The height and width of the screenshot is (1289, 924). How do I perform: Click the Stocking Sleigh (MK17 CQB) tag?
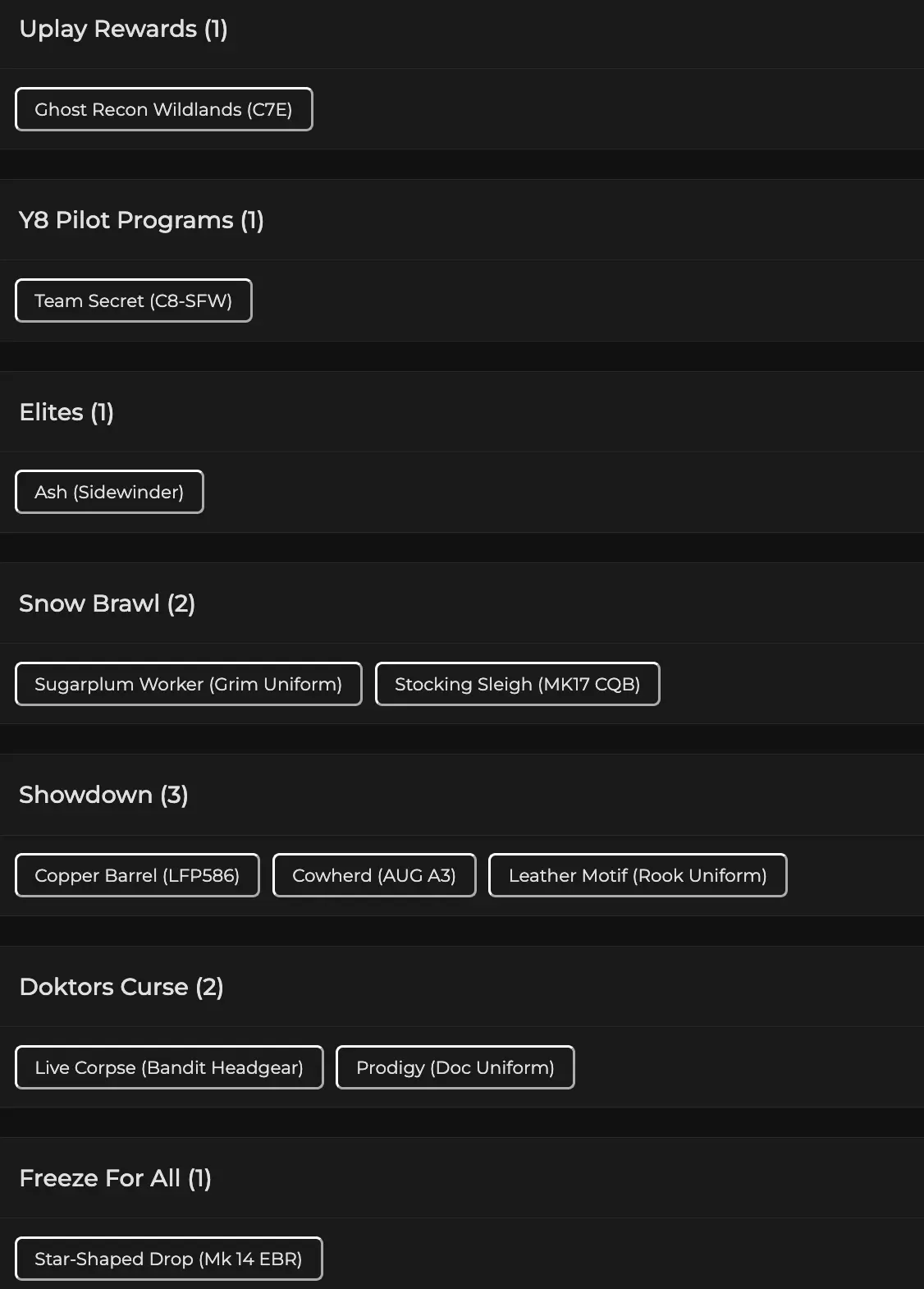coord(517,684)
